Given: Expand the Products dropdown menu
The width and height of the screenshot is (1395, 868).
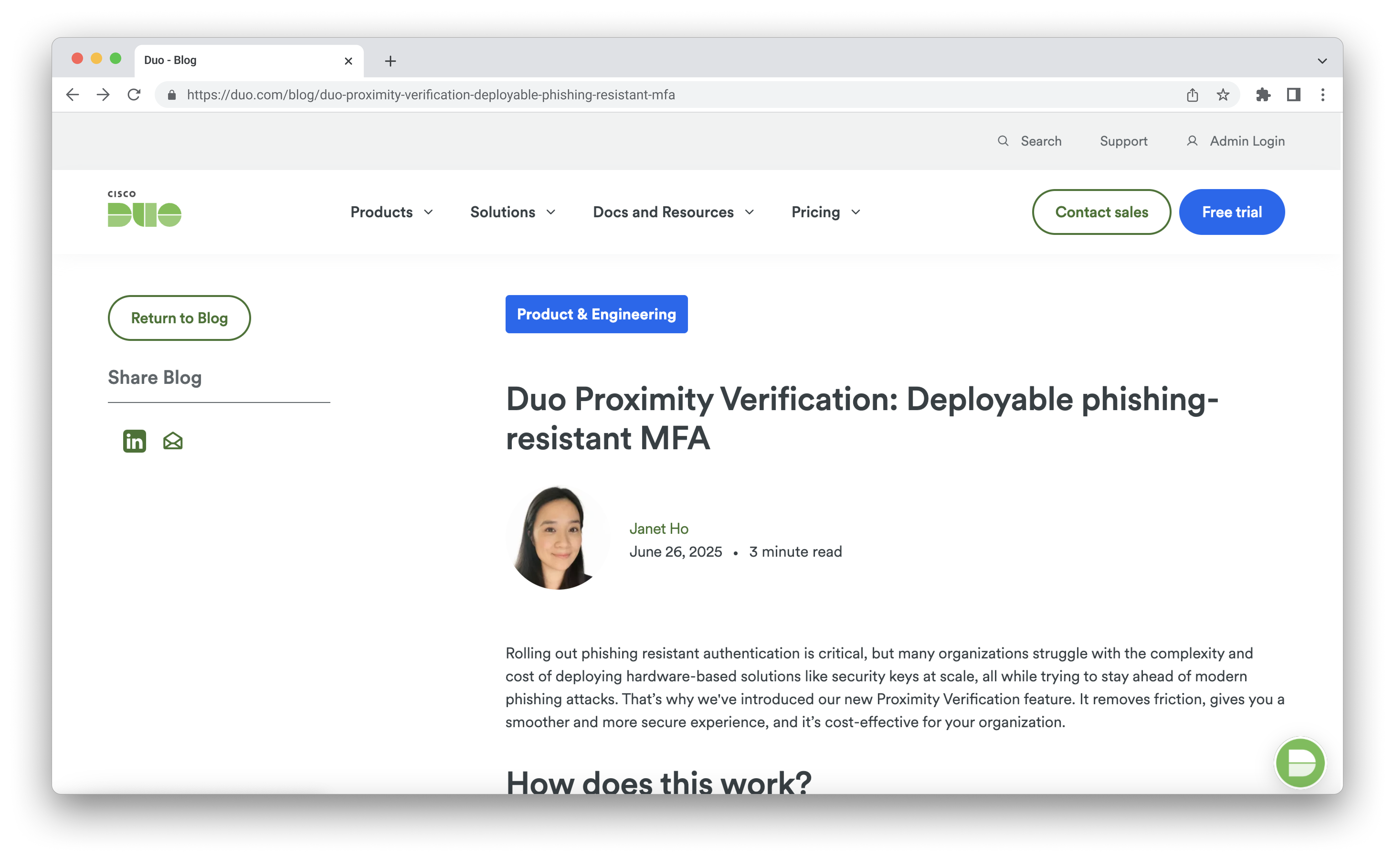Looking at the screenshot, I should coord(391,212).
